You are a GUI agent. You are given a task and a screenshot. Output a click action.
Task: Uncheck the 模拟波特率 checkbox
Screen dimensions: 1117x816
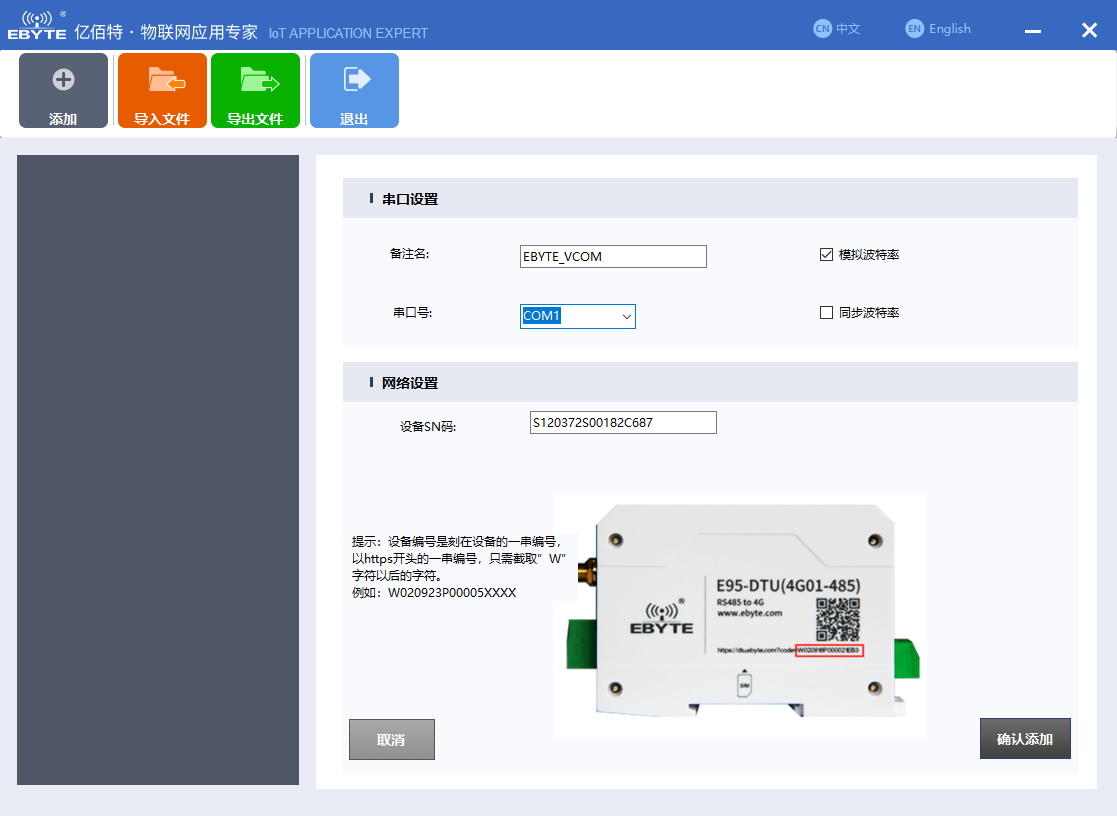coord(826,255)
